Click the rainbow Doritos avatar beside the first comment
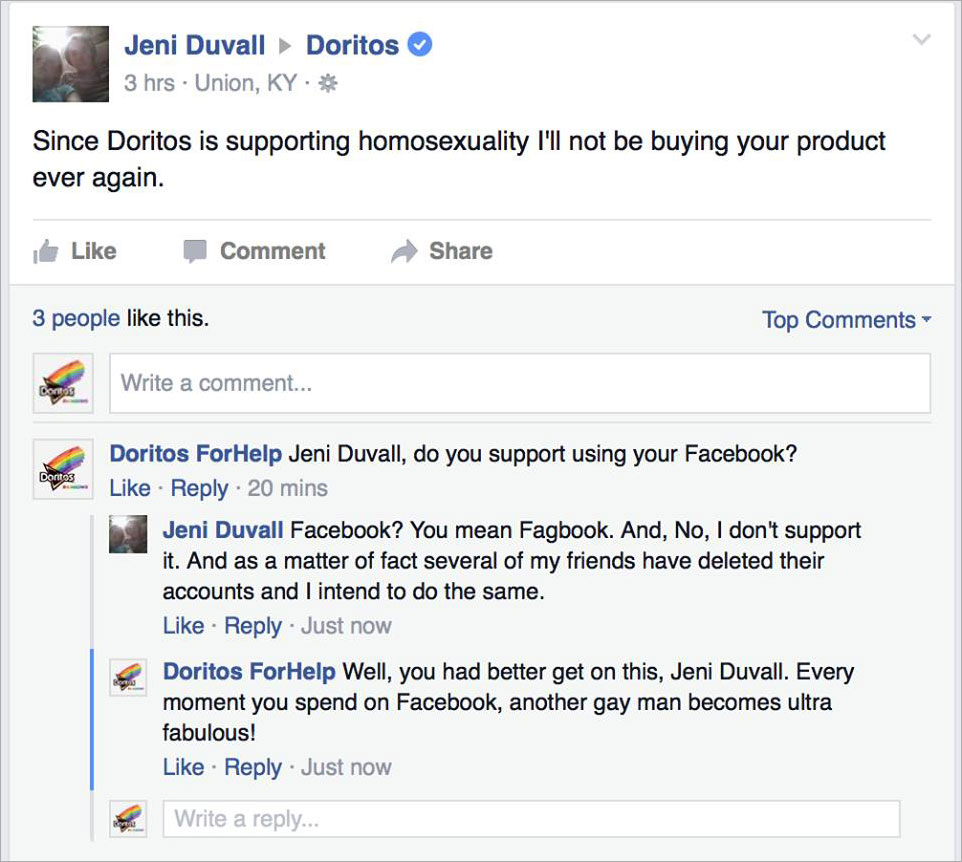Viewport: 962px width, 862px height. click(x=63, y=468)
